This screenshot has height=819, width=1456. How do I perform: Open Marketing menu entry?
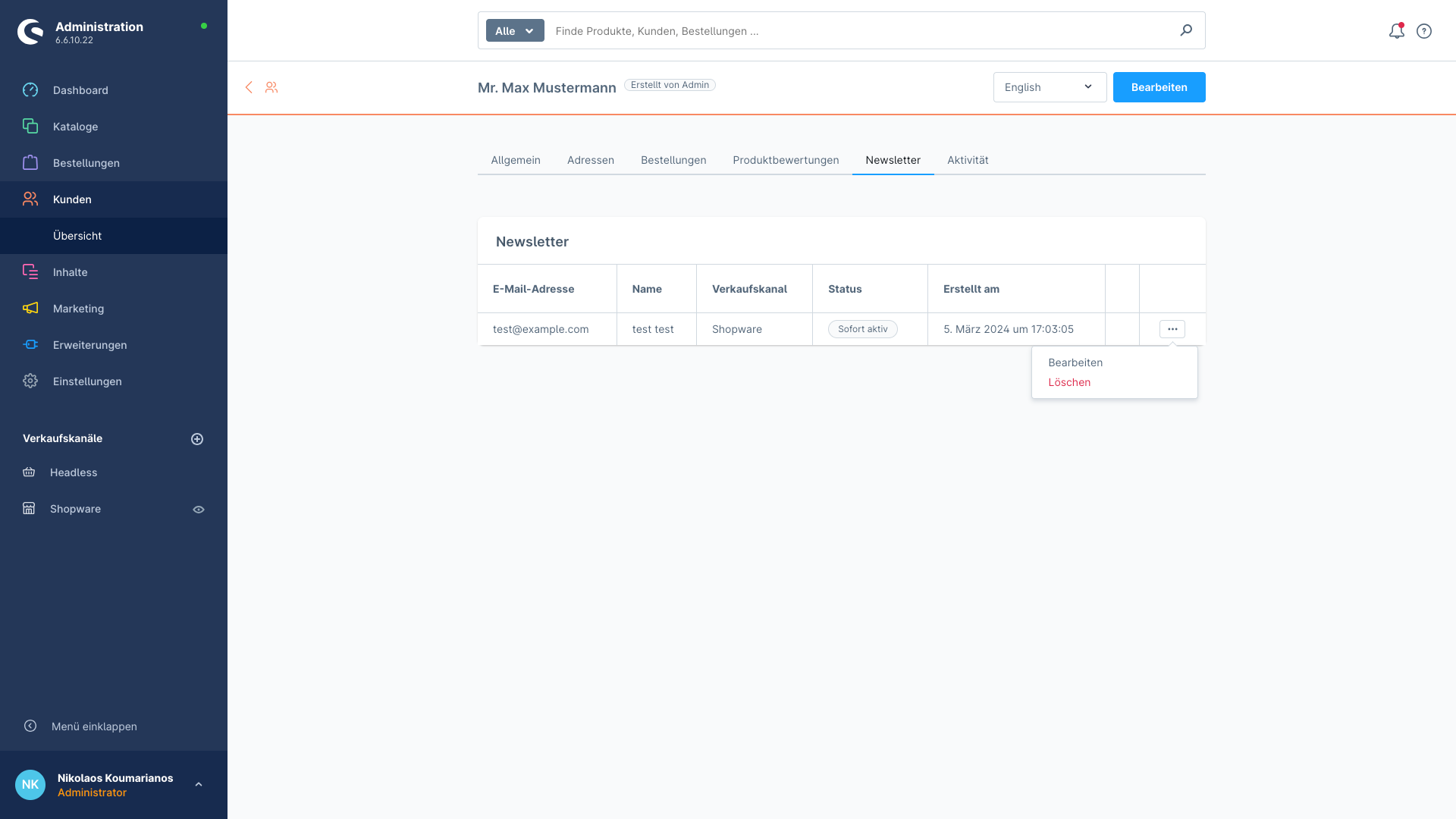(x=114, y=309)
